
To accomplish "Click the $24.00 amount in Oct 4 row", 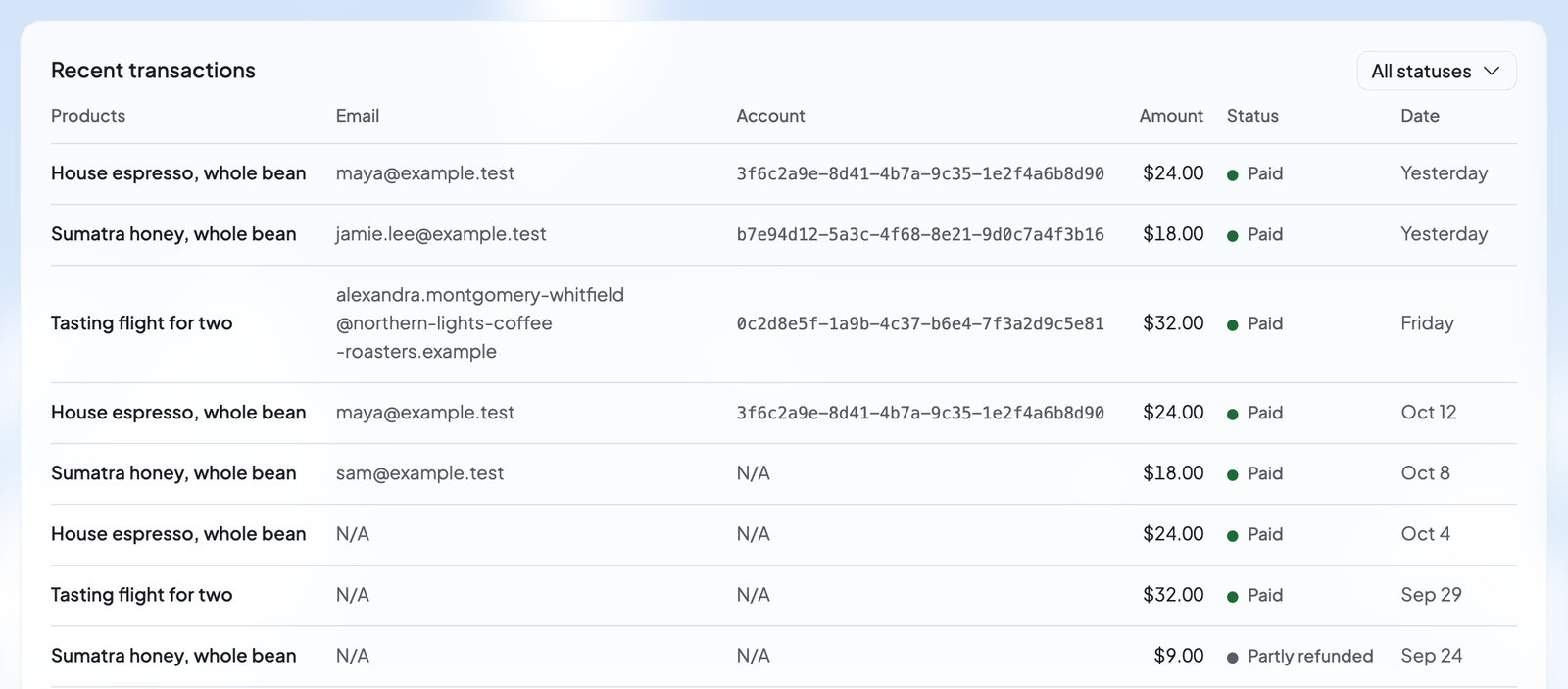I will coord(1173,534).
